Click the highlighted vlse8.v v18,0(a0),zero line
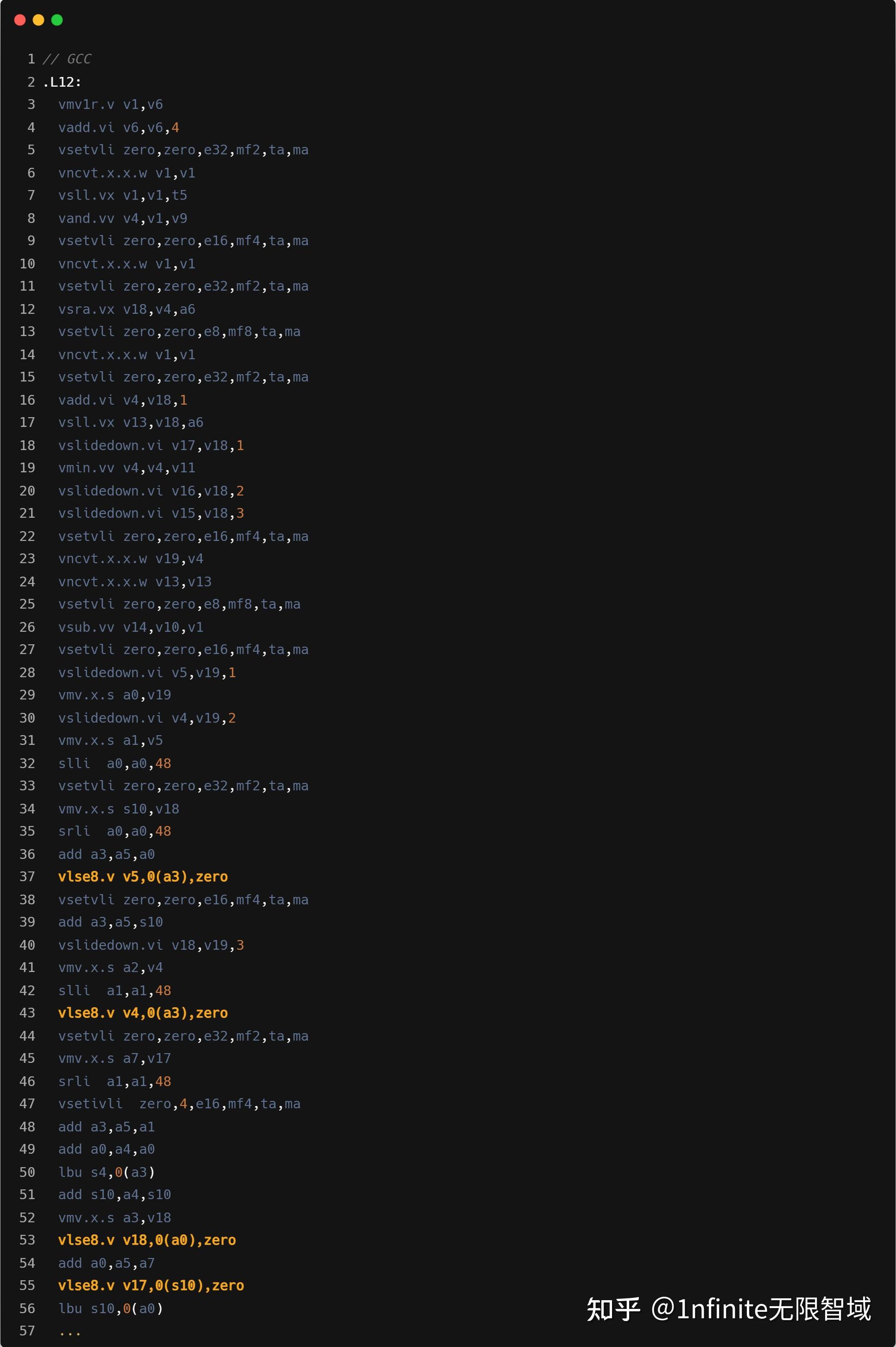Viewport: 896px width, 1347px height. [x=147, y=1239]
